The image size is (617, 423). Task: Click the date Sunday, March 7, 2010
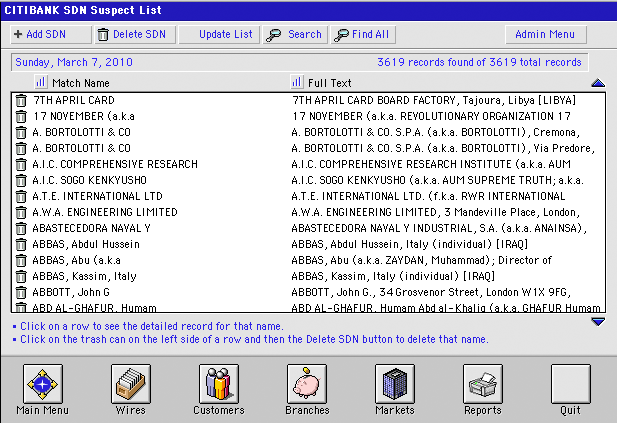pos(74,62)
